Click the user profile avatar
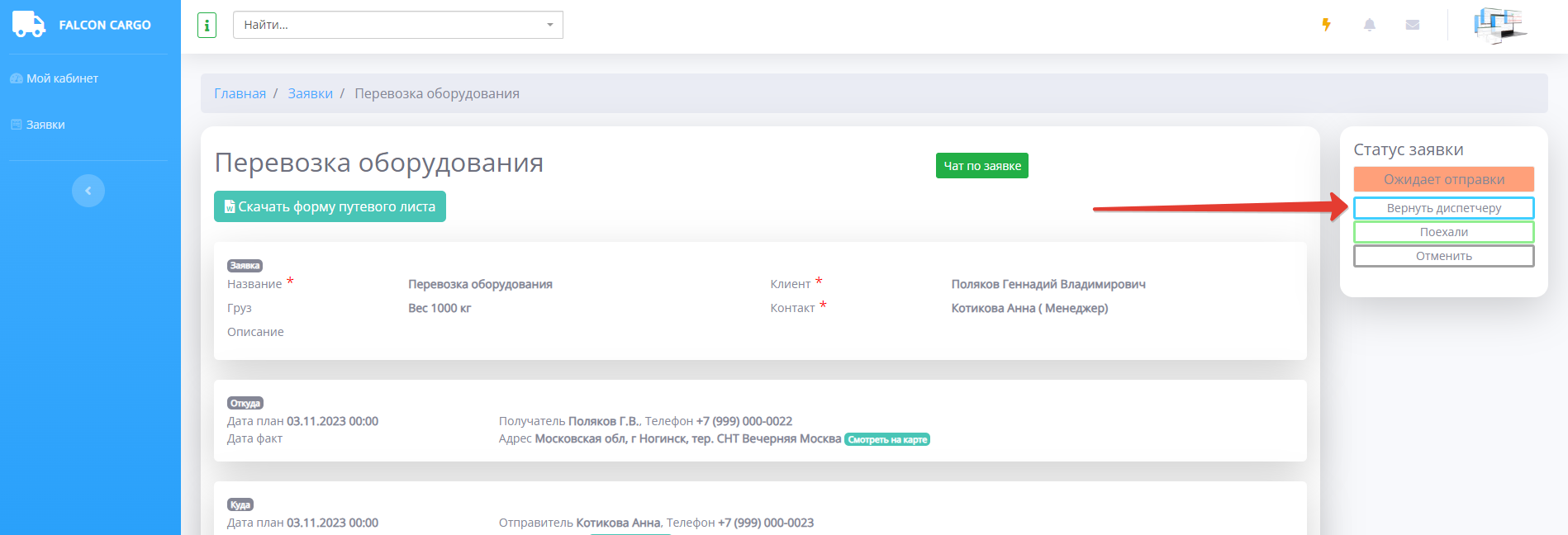The height and width of the screenshot is (535, 1568). coord(1499,25)
